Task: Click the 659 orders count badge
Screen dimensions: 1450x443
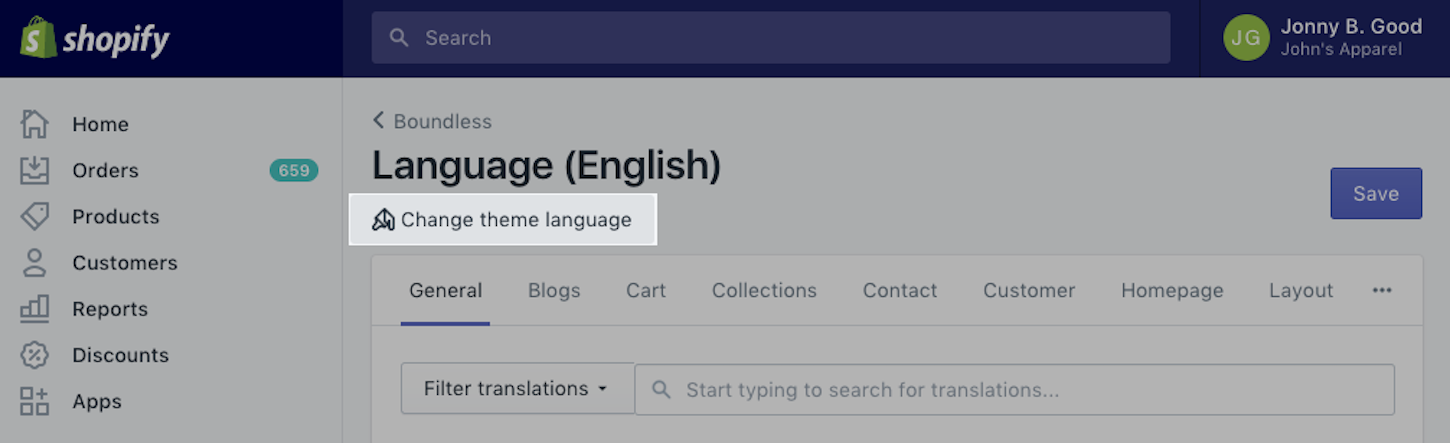Action: pos(294,170)
